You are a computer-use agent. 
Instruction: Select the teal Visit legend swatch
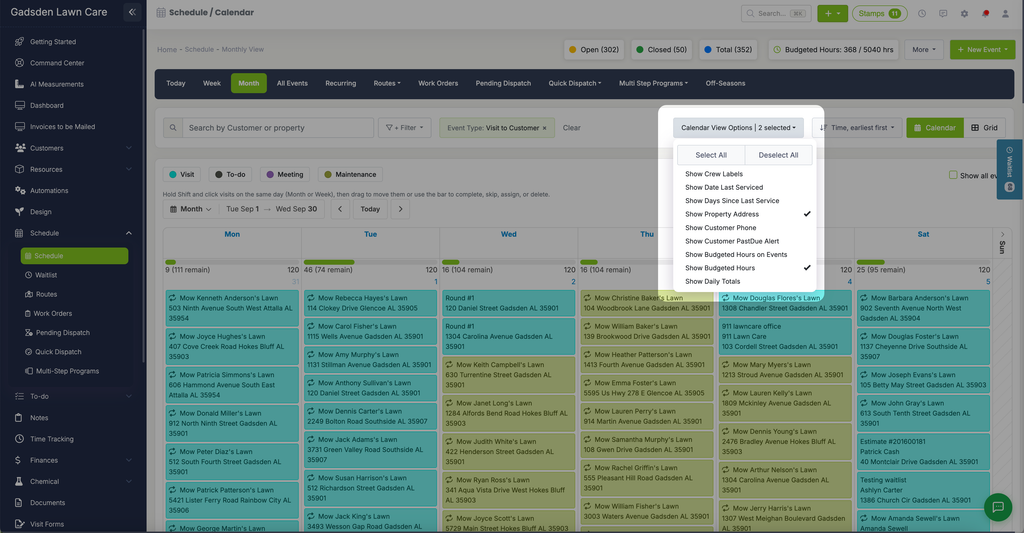pos(173,174)
